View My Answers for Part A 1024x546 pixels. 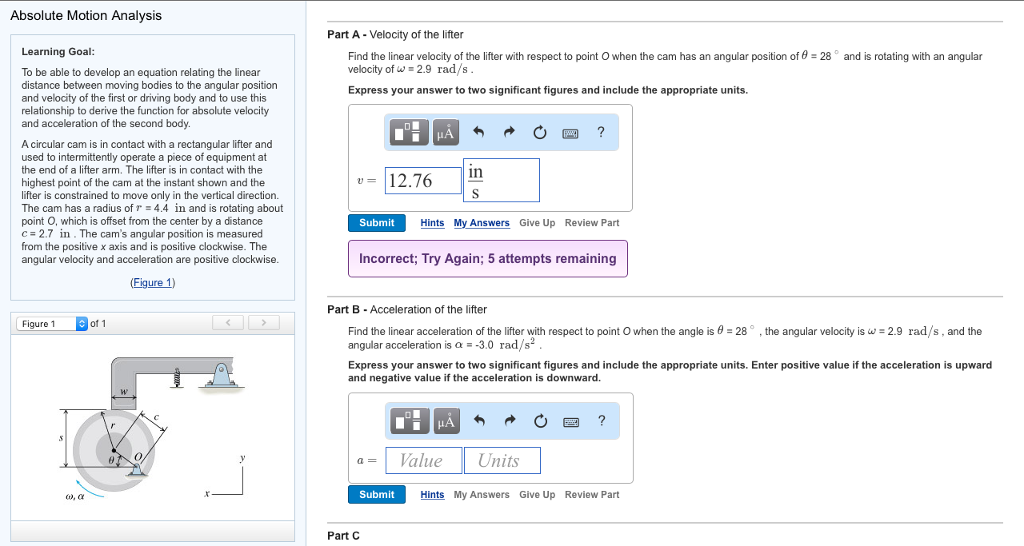click(x=481, y=223)
